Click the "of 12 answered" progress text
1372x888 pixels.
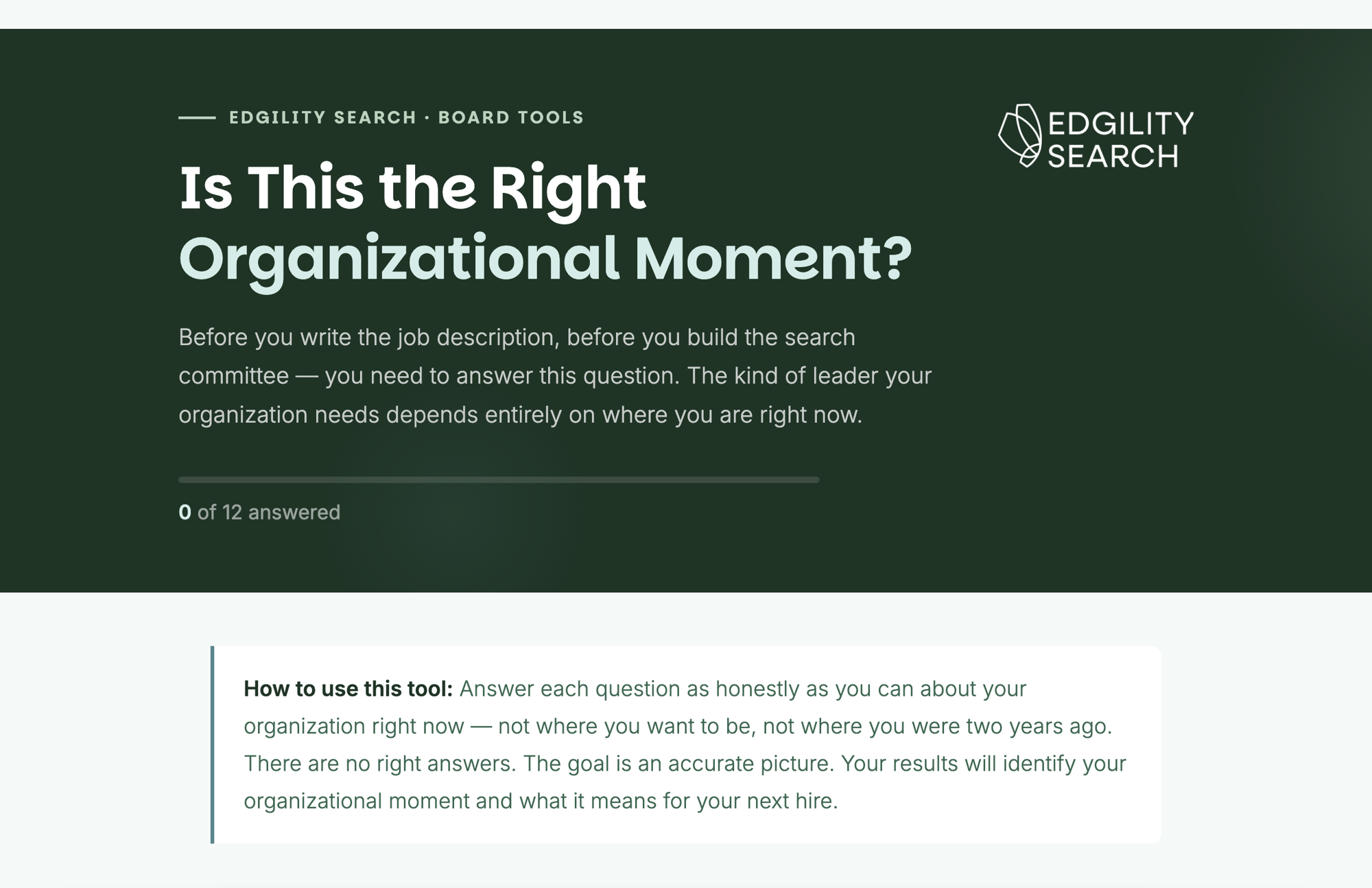[269, 513]
